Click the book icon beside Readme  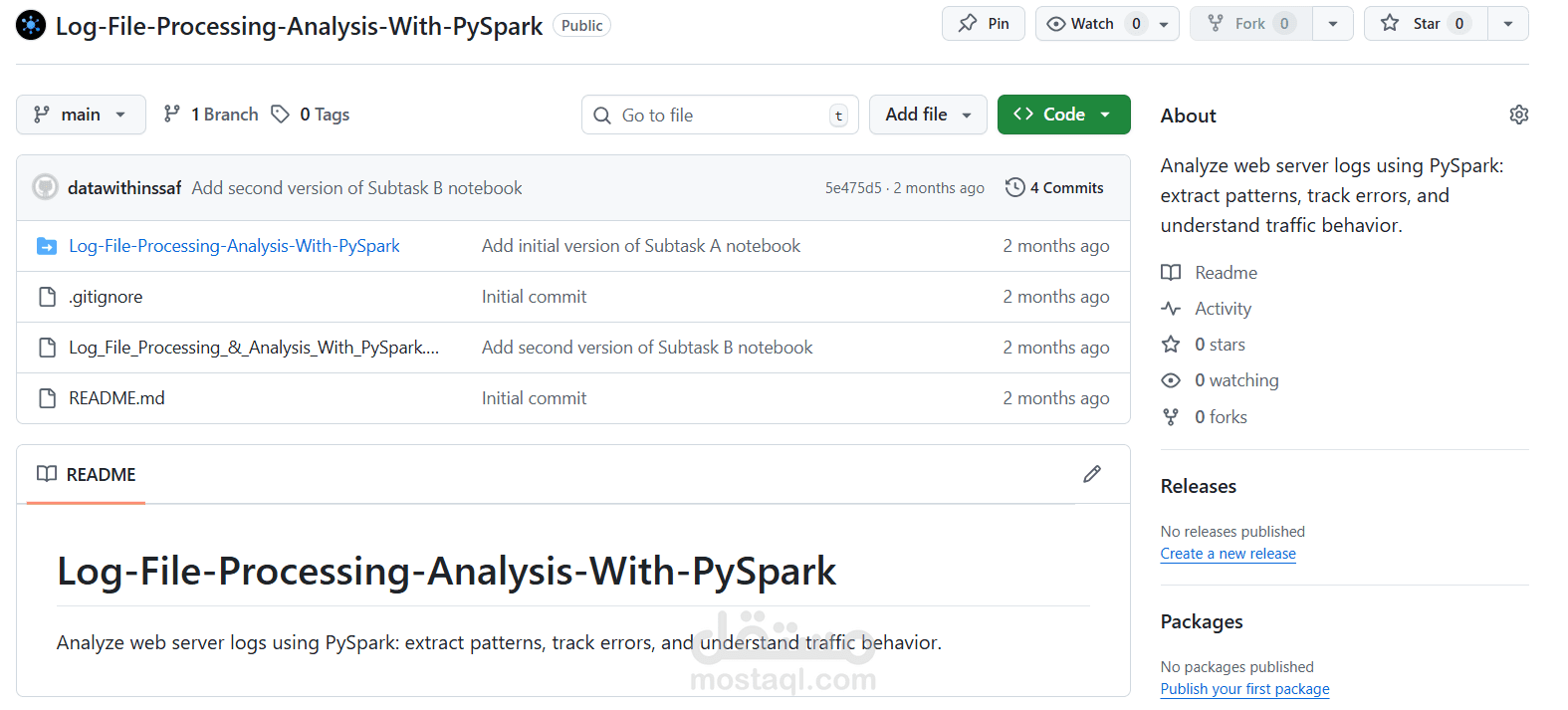(1171, 273)
